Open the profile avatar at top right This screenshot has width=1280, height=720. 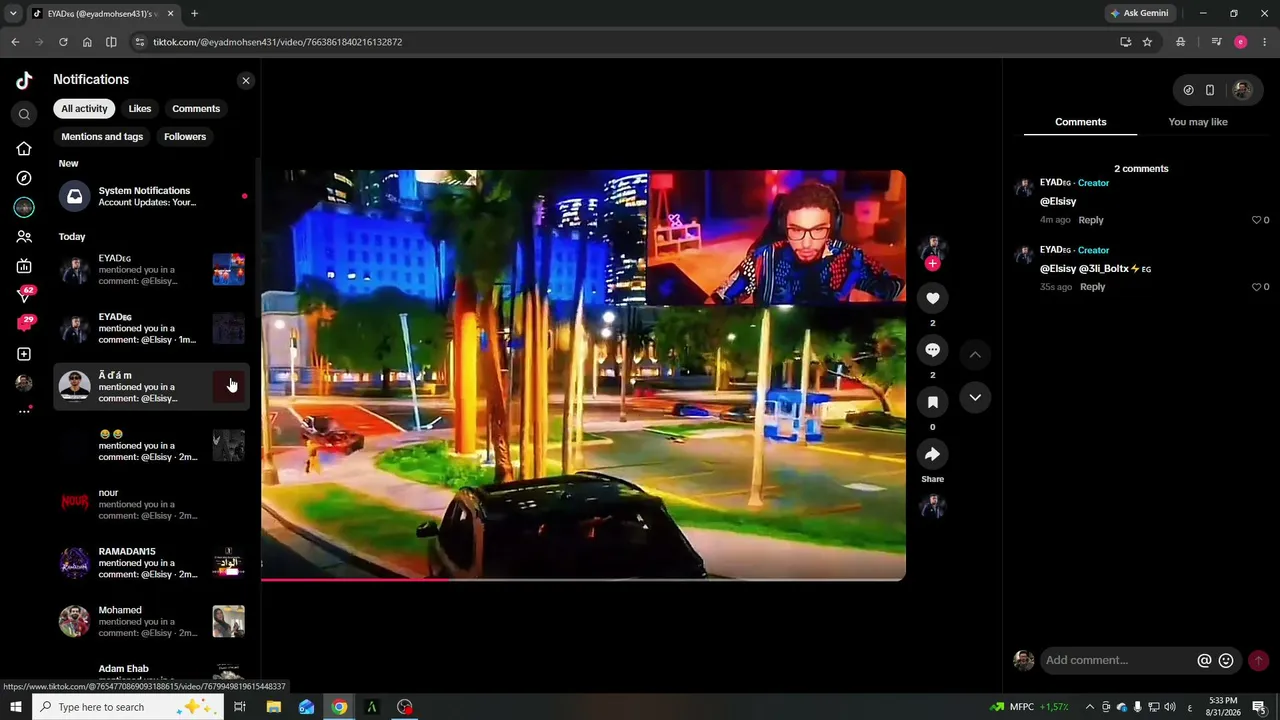click(1242, 90)
